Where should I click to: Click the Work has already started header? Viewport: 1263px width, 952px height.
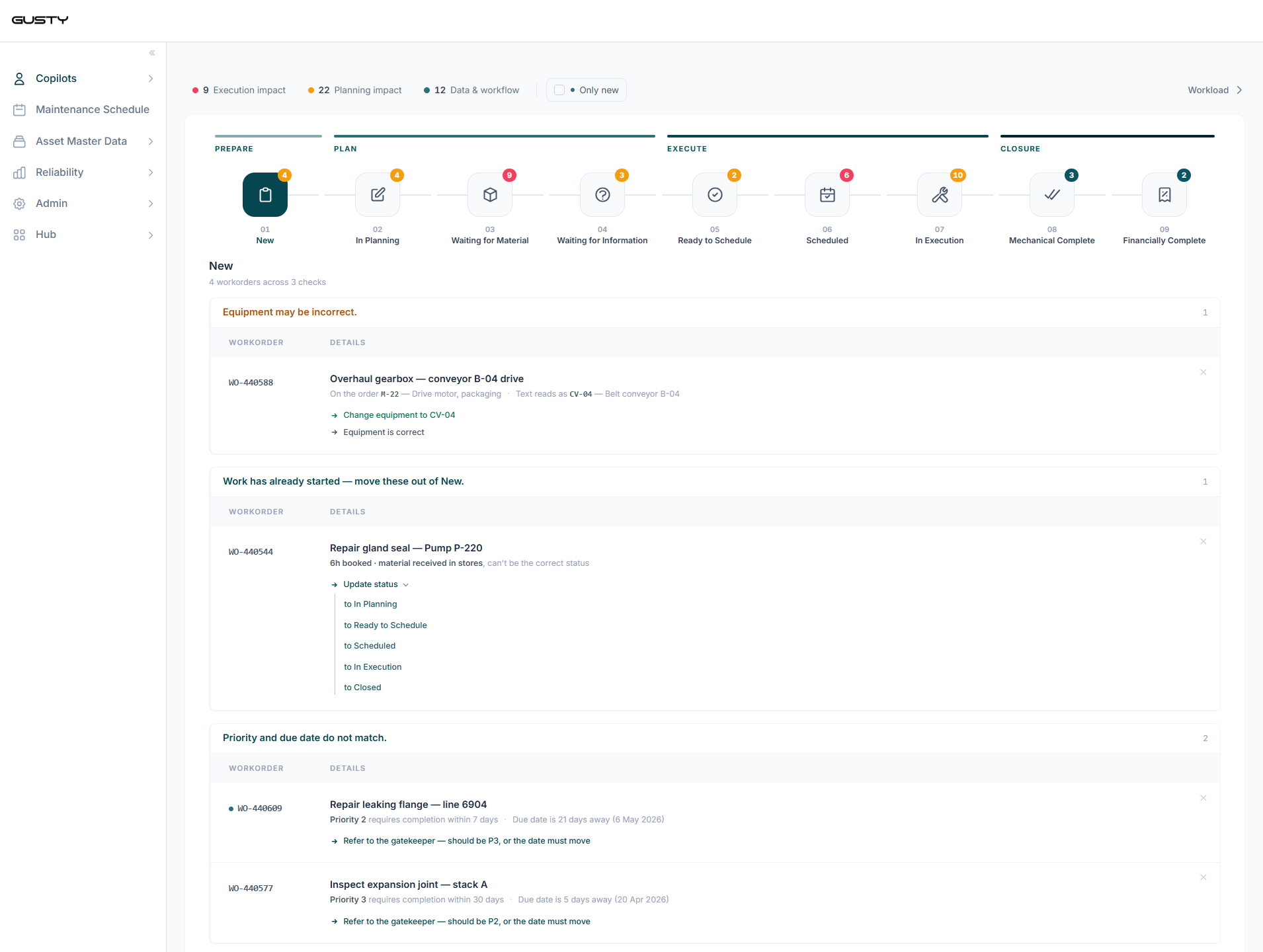(x=343, y=481)
